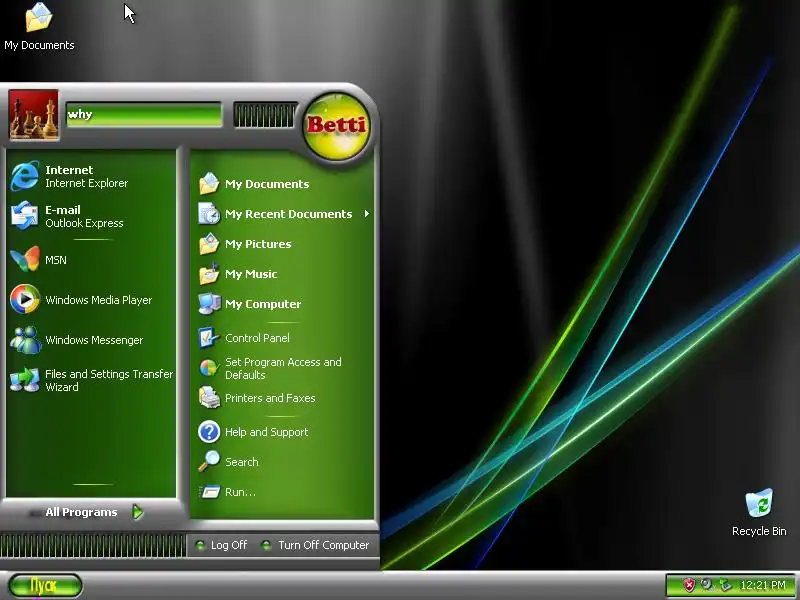Click the Run icon
The width and height of the screenshot is (800, 600).
coord(209,492)
